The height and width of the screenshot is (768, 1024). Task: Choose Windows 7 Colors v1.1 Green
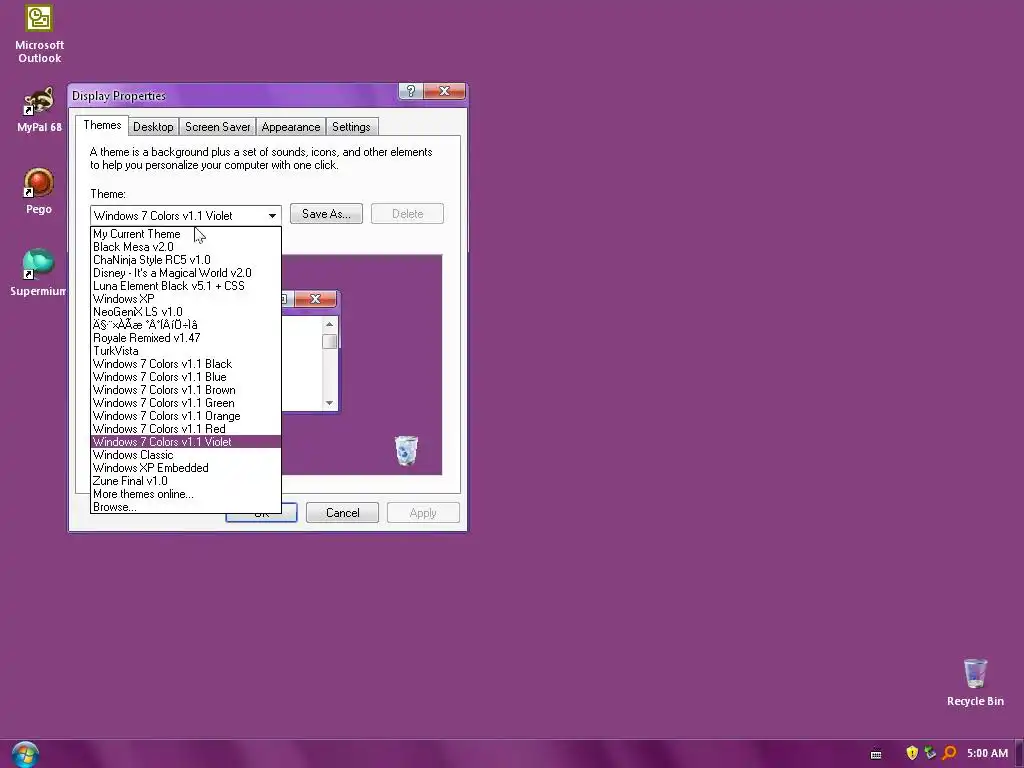tap(185, 403)
